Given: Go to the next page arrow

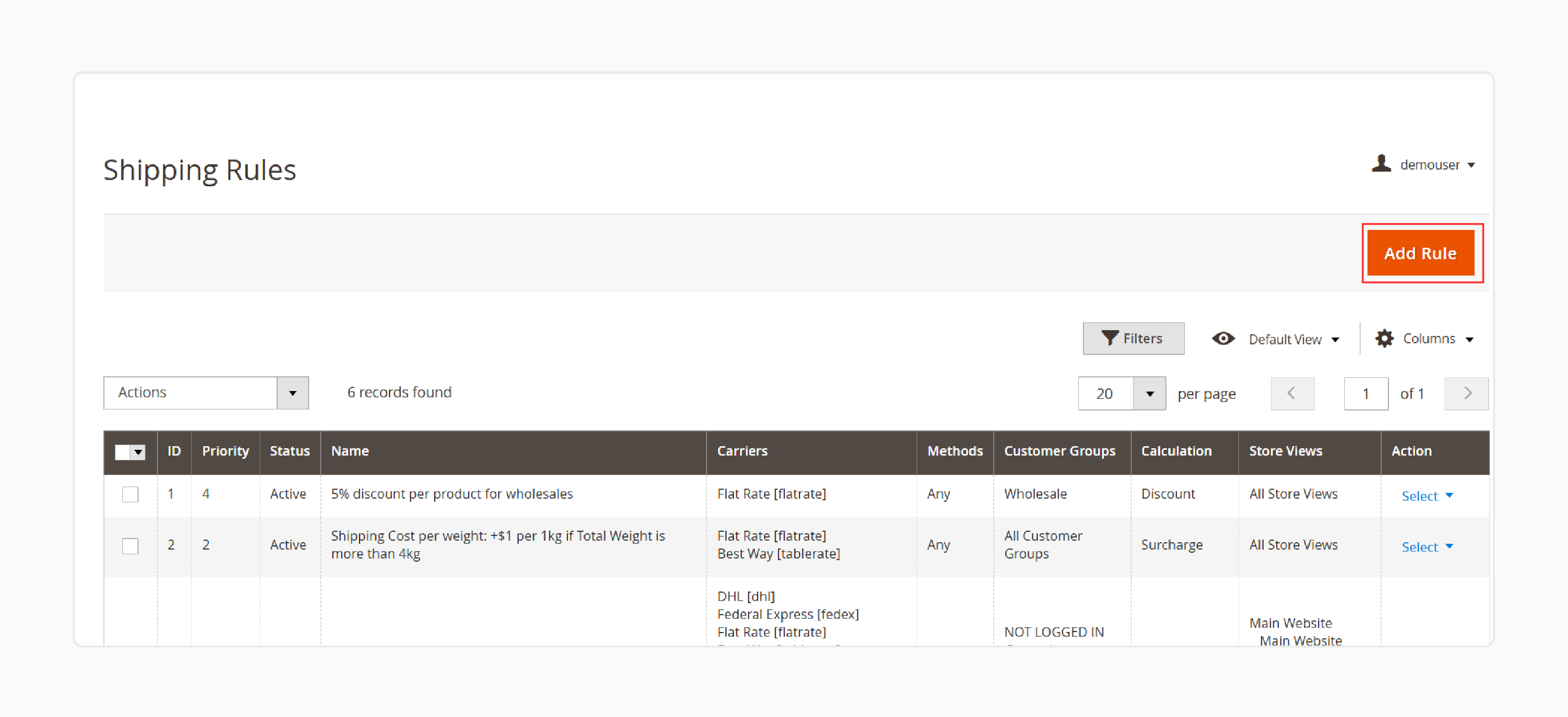Looking at the screenshot, I should click(x=1466, y=393).
